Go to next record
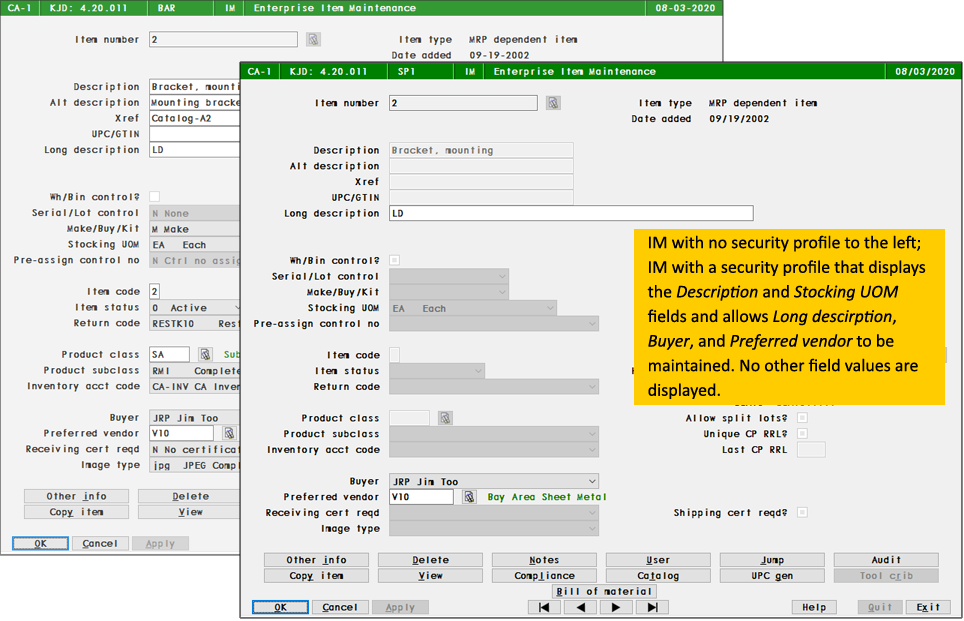Viewport: 964px width, 621px height. [616, 607]
